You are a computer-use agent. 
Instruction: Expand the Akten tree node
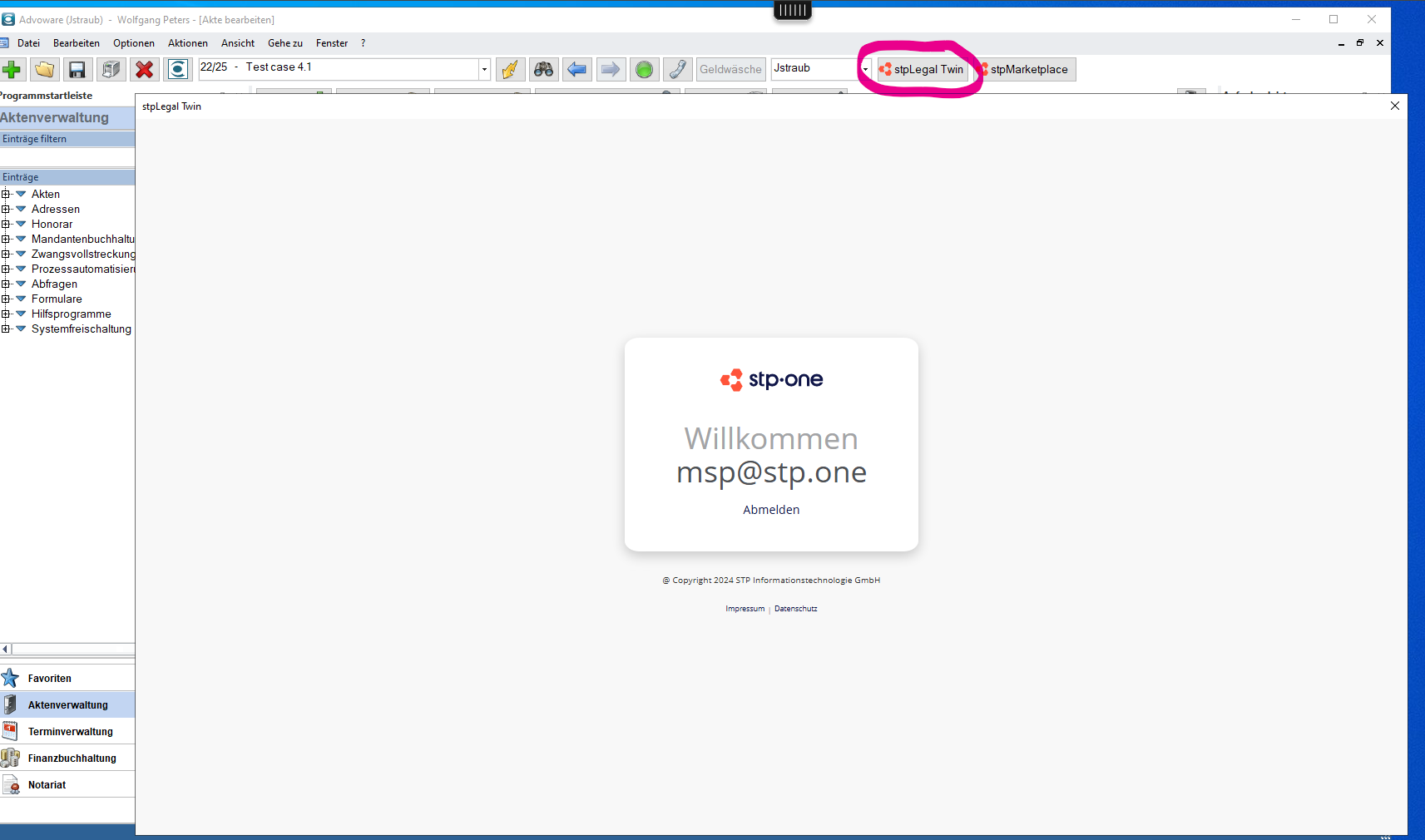(x=6, y=194)
